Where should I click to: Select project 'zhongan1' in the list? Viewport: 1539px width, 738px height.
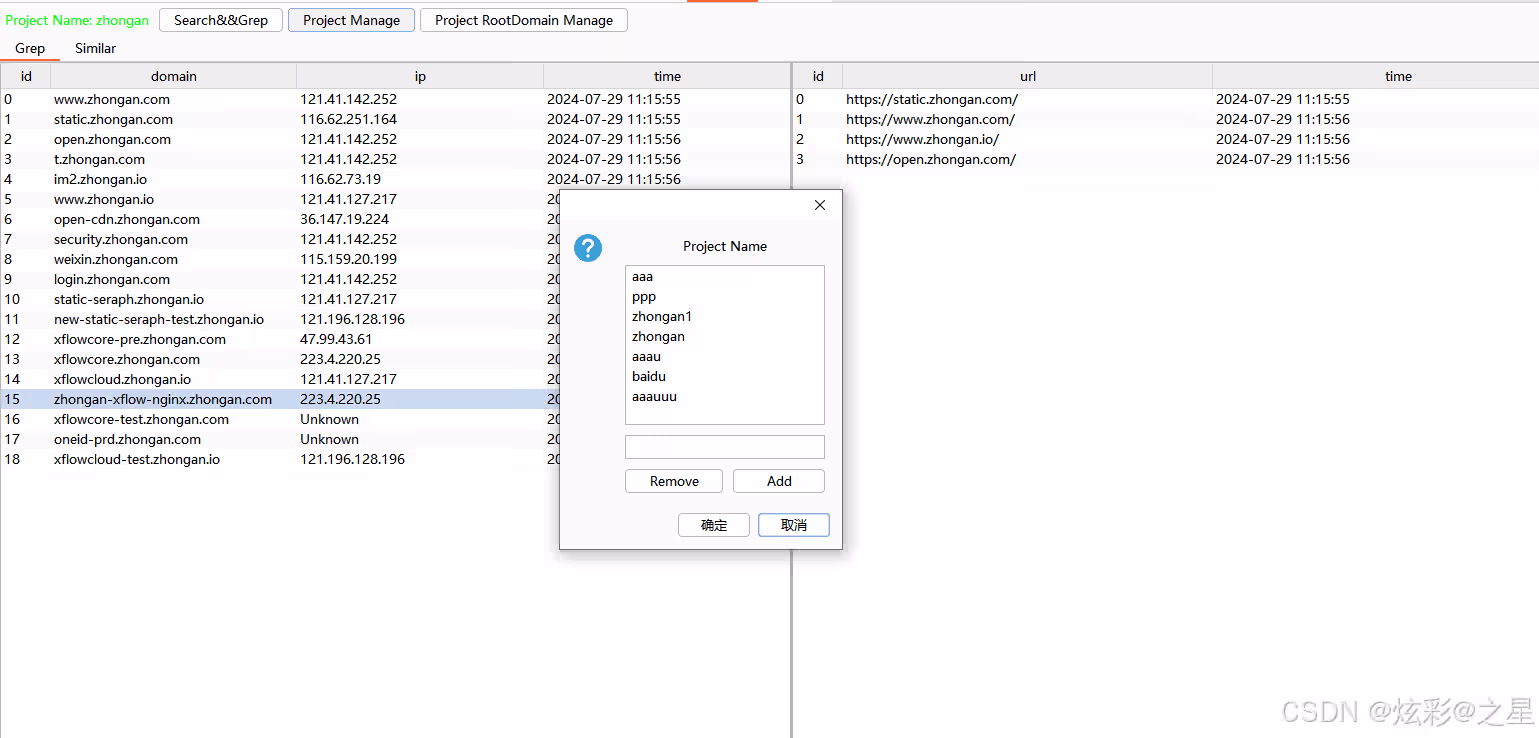point(662,316)
